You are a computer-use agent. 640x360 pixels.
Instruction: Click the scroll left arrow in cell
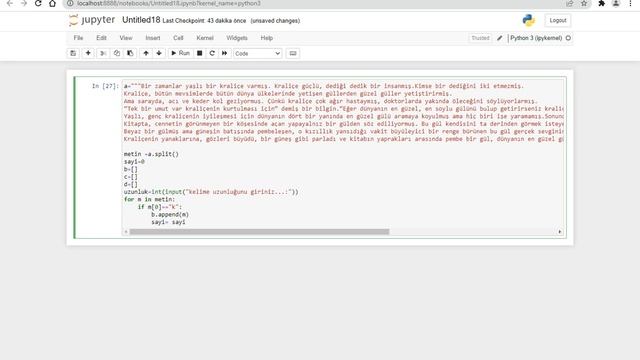tap(126, 232)
